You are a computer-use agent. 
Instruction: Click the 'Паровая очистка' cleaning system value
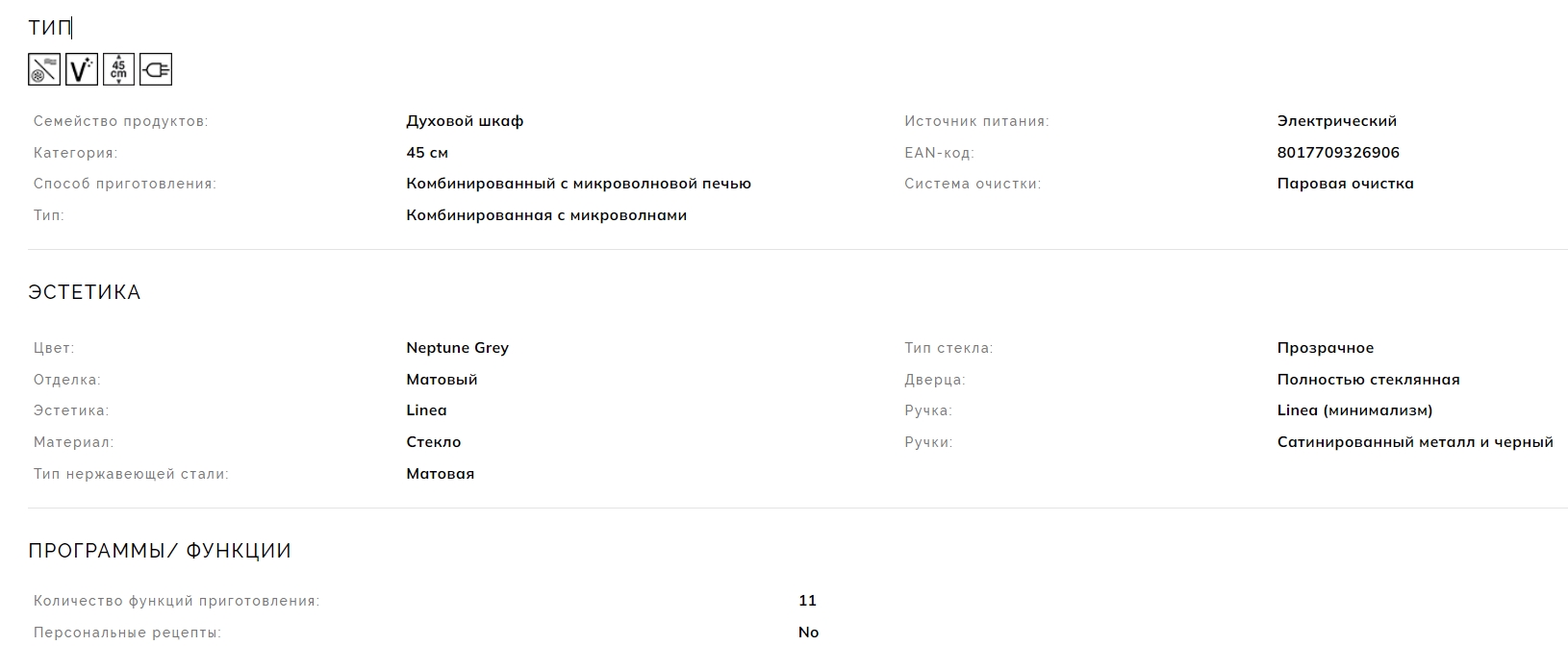[x=1345, y=184]
